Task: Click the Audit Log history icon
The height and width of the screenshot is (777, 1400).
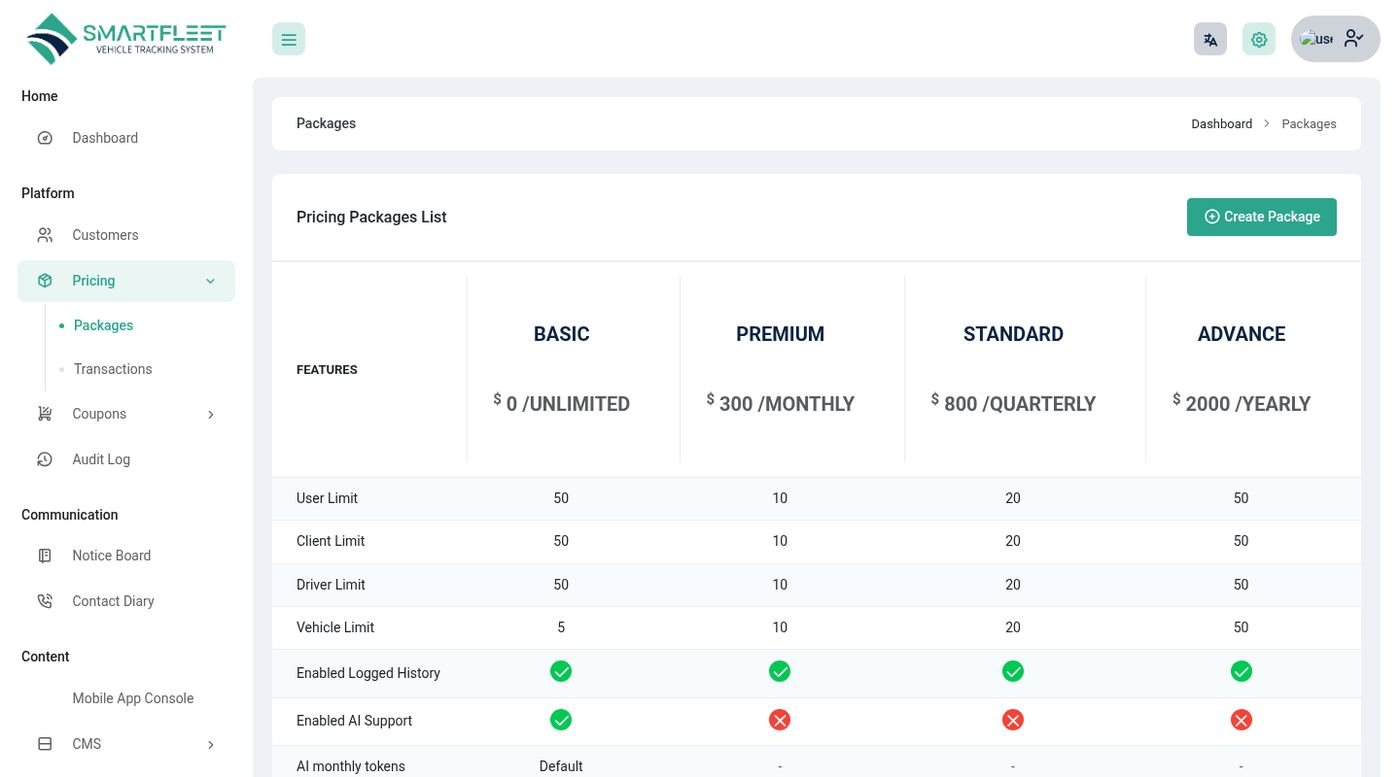Action: 45,459
